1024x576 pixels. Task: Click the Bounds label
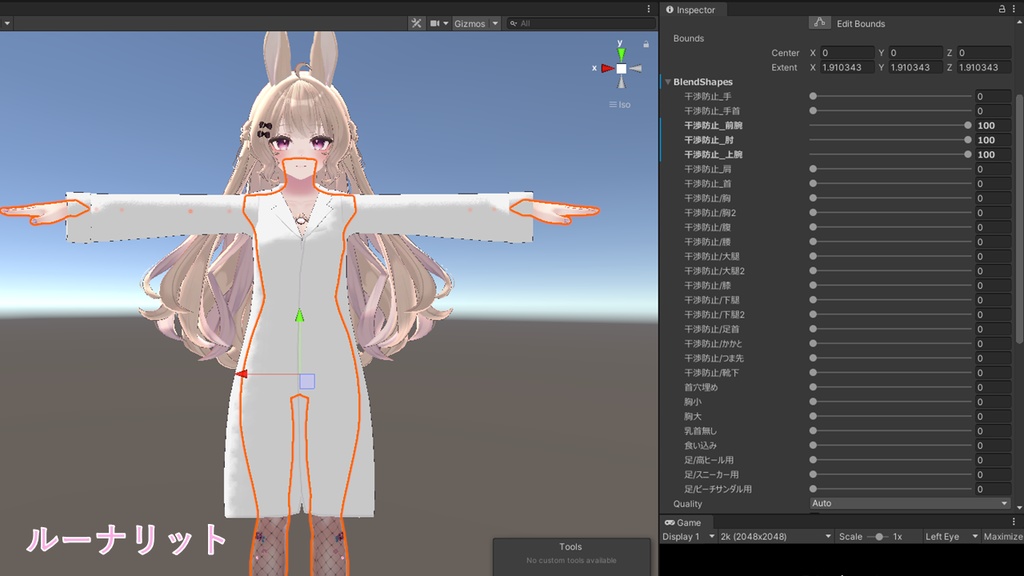click(x=688, y=39)
